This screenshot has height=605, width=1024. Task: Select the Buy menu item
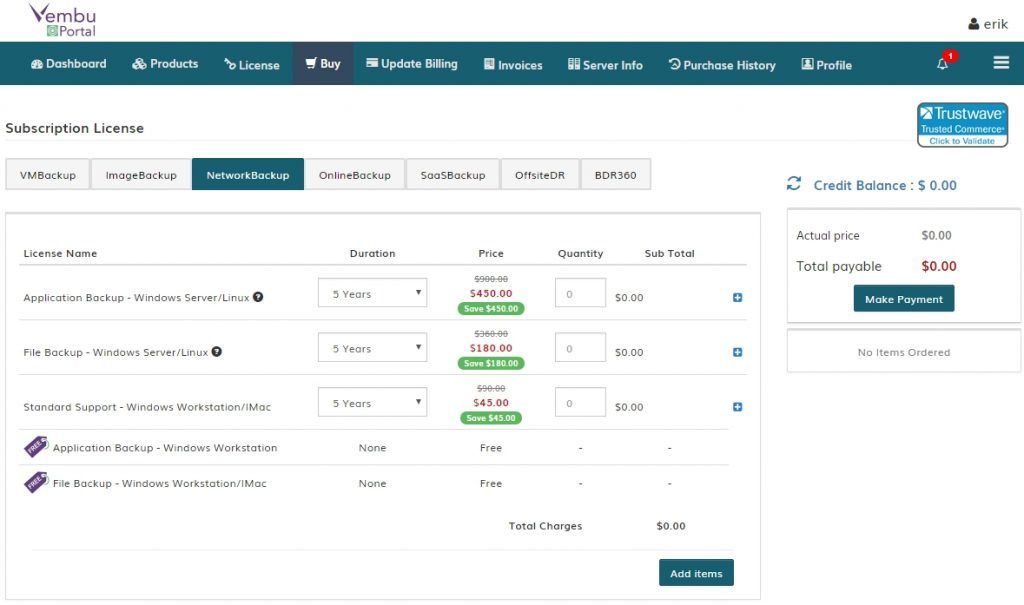323,63
